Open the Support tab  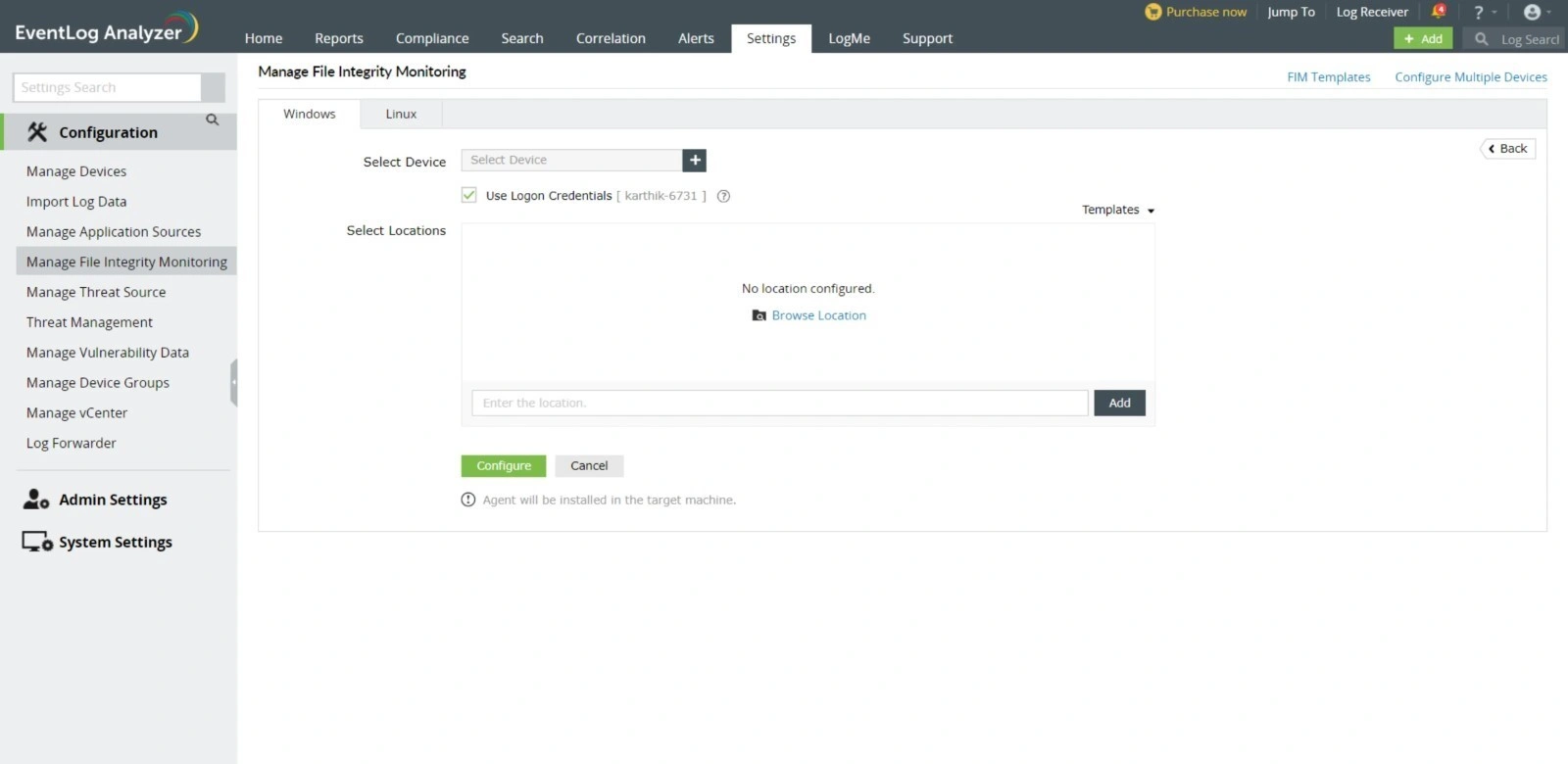point(927,38)
